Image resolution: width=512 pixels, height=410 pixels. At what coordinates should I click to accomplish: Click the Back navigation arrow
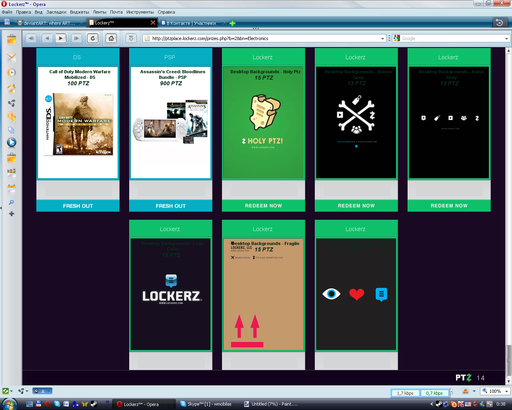pos(47,38)
